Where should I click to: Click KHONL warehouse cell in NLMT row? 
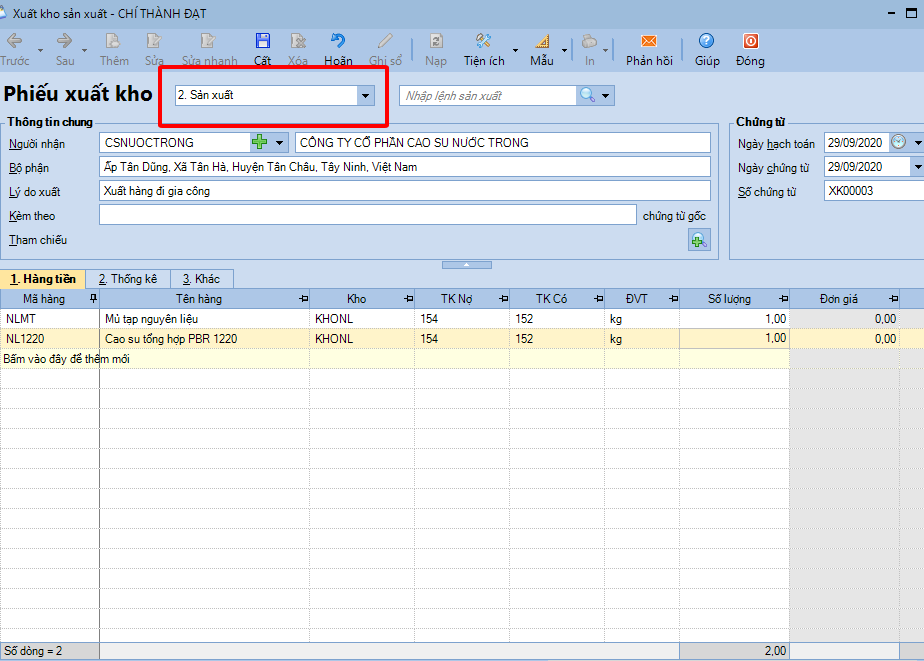click(x=362, y=319)
